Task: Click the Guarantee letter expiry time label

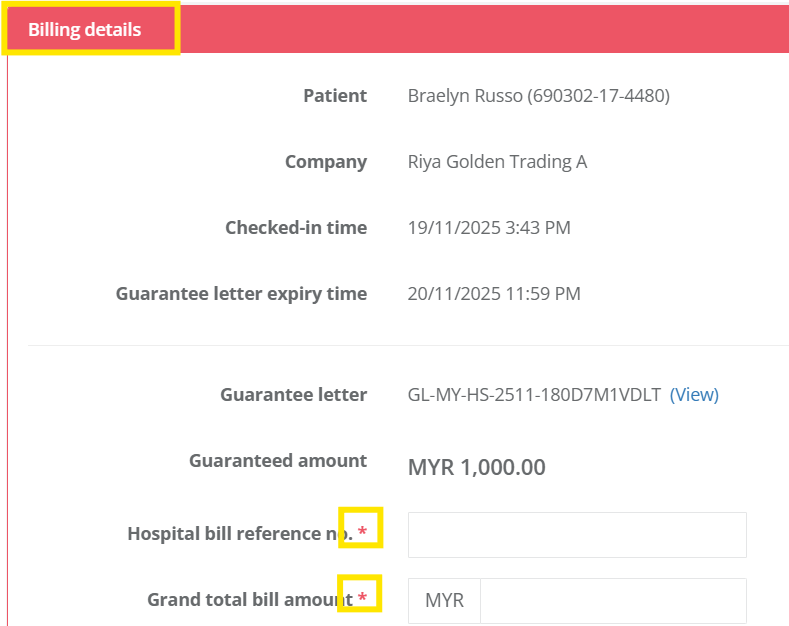Action: (241, 294)
